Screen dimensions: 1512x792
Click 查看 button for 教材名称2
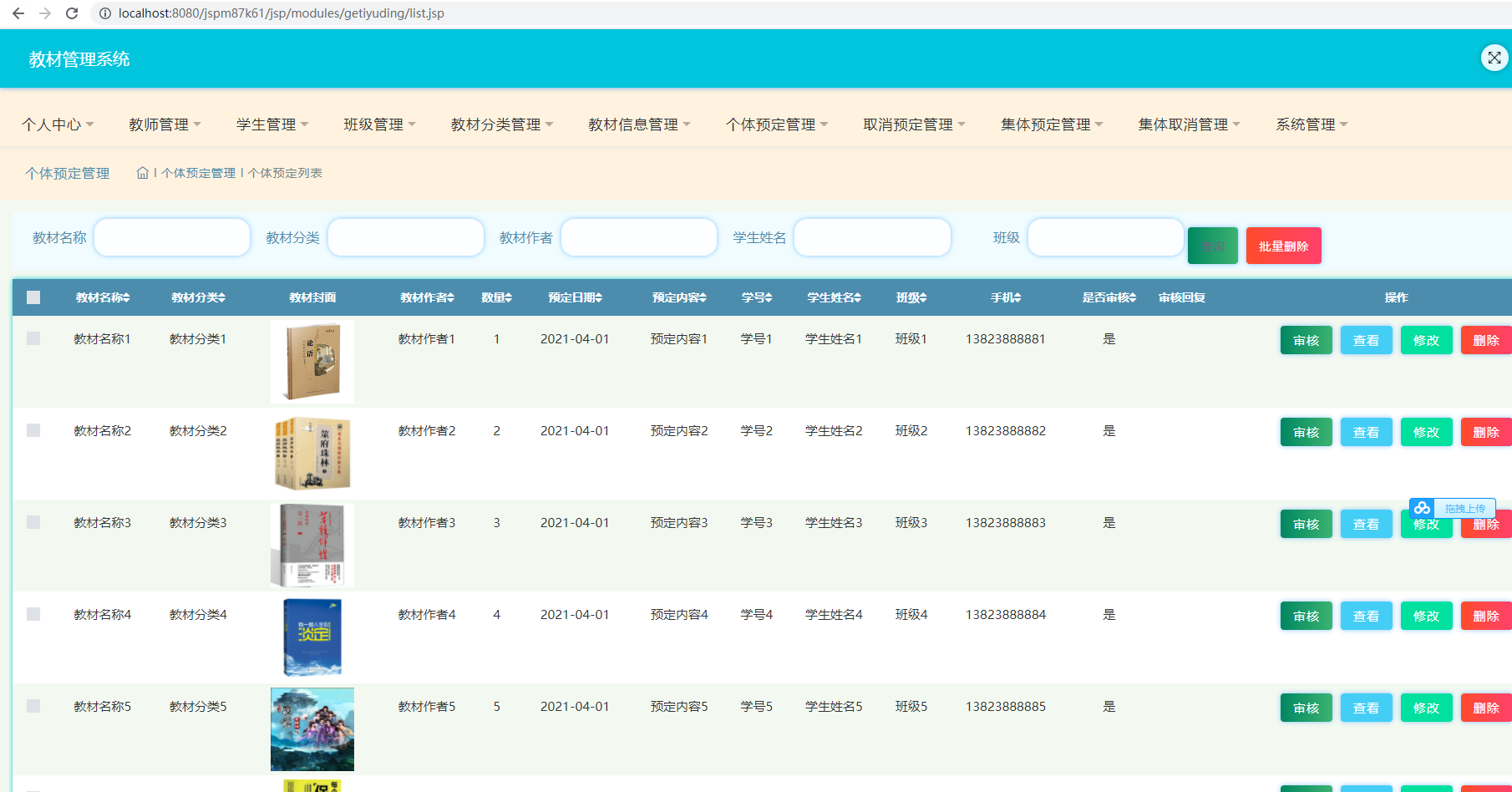click(1367, 432)
